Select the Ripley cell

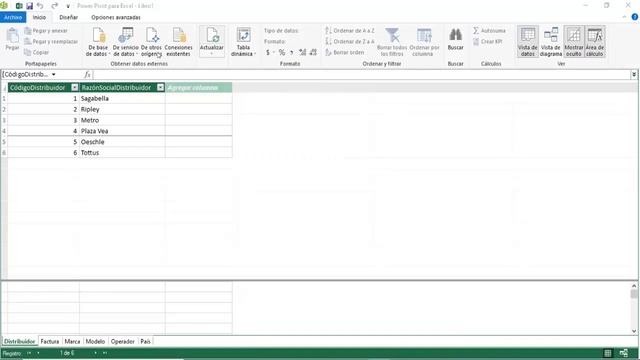point(122,109)
